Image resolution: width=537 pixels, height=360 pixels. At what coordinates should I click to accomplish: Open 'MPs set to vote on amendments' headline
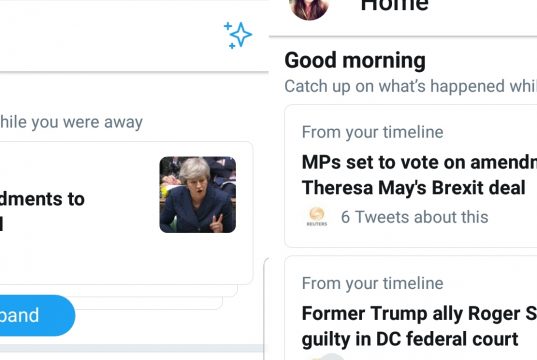point(419,162)
